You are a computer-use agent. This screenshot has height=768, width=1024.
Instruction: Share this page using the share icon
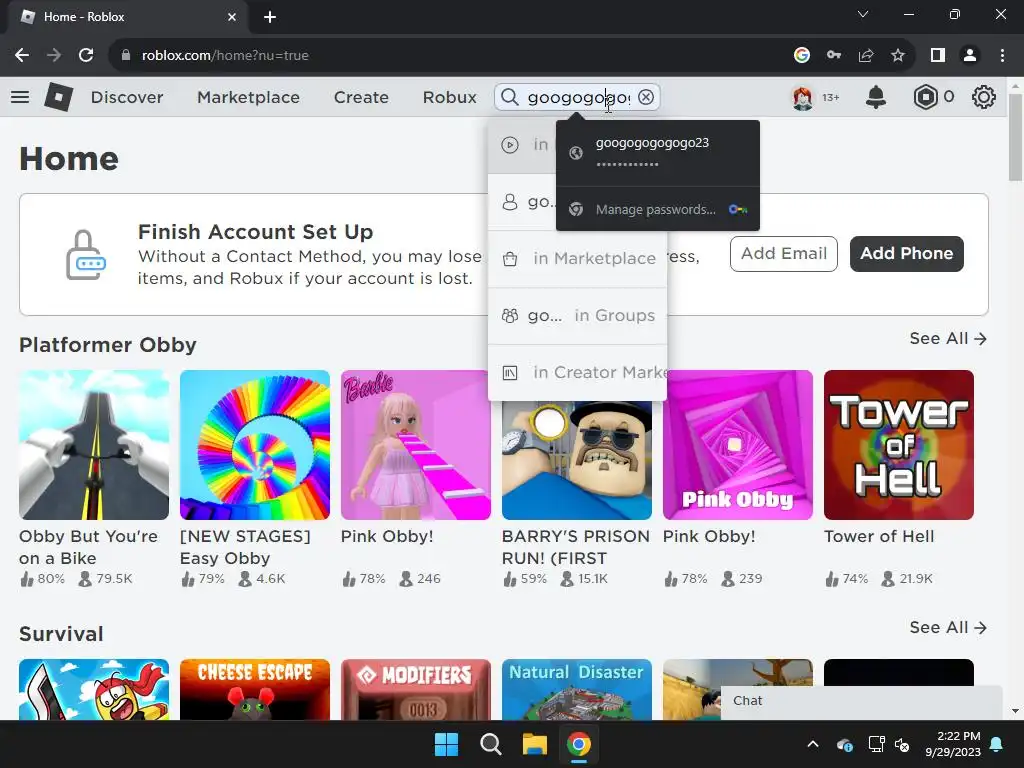[866, 56]
